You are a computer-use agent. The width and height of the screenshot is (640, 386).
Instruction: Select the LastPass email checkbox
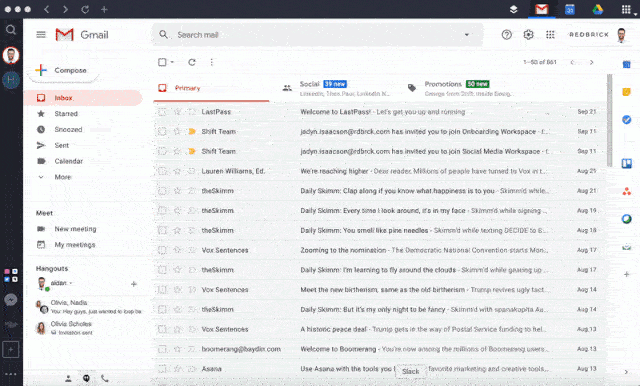point(162,111)
